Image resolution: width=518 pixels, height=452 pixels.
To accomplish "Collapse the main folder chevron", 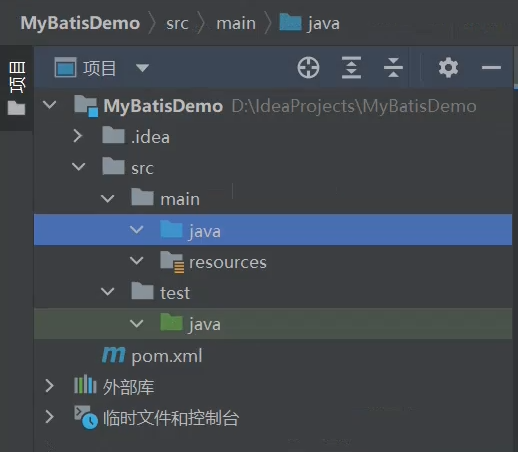I will (x=108, y=198).
